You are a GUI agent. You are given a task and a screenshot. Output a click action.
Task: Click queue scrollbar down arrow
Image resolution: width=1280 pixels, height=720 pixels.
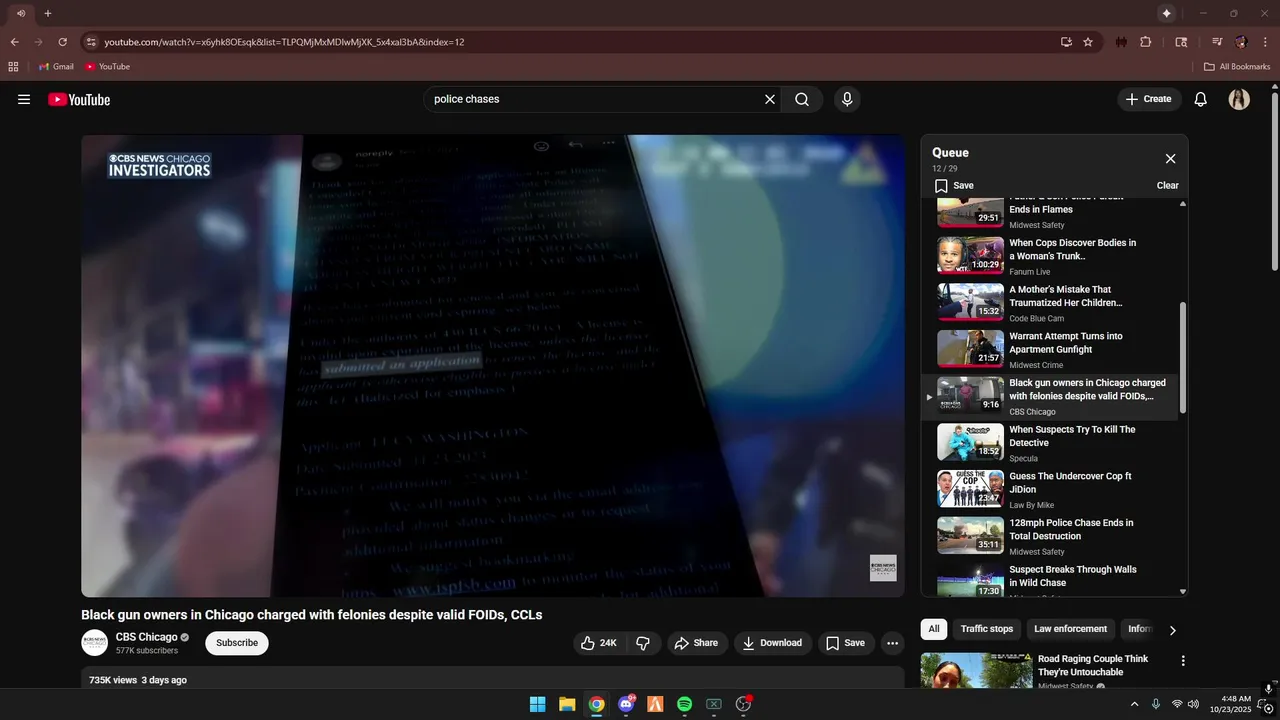1183,591
